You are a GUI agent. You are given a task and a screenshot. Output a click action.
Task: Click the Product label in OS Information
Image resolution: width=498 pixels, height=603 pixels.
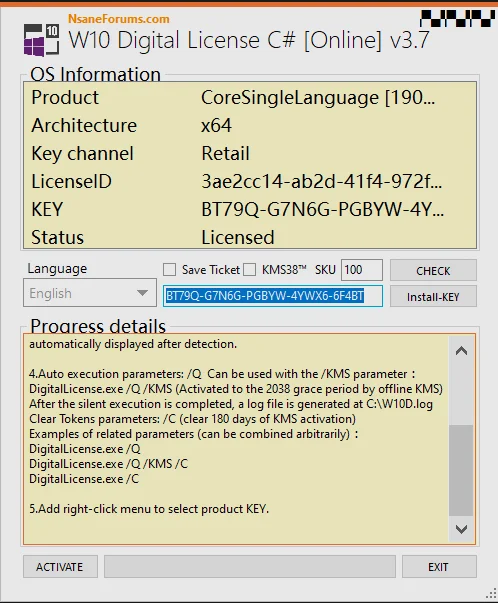65,97
